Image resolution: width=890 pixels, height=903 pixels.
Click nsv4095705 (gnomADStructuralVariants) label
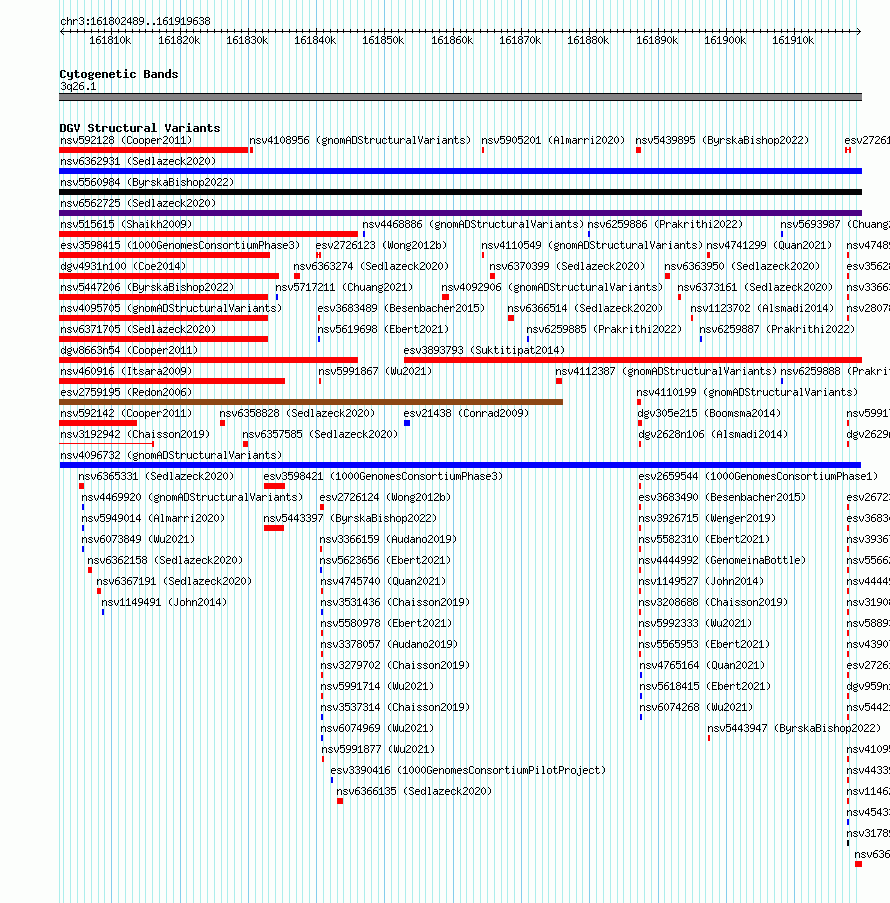[x=171, y=308]
